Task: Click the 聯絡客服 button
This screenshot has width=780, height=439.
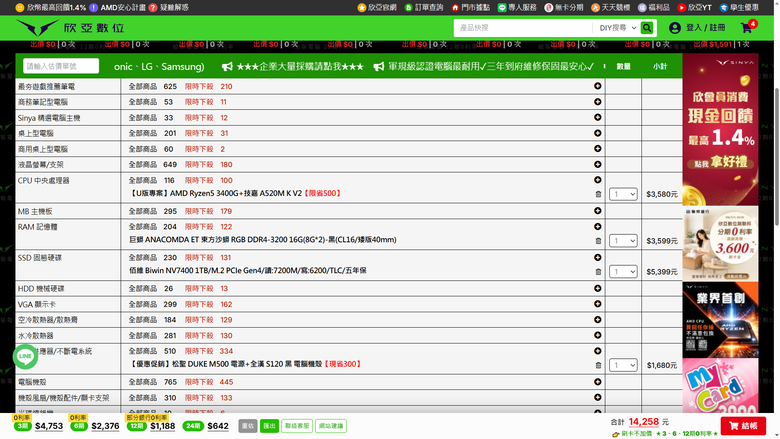Action: point(297,426)
